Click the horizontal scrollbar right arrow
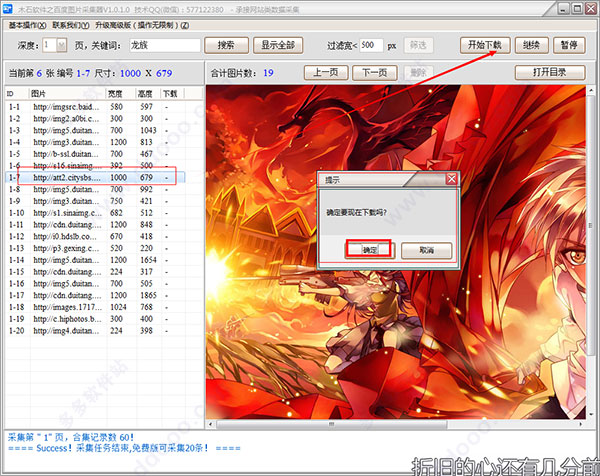This screenshot has width=600, height=476. pos(581,424)
